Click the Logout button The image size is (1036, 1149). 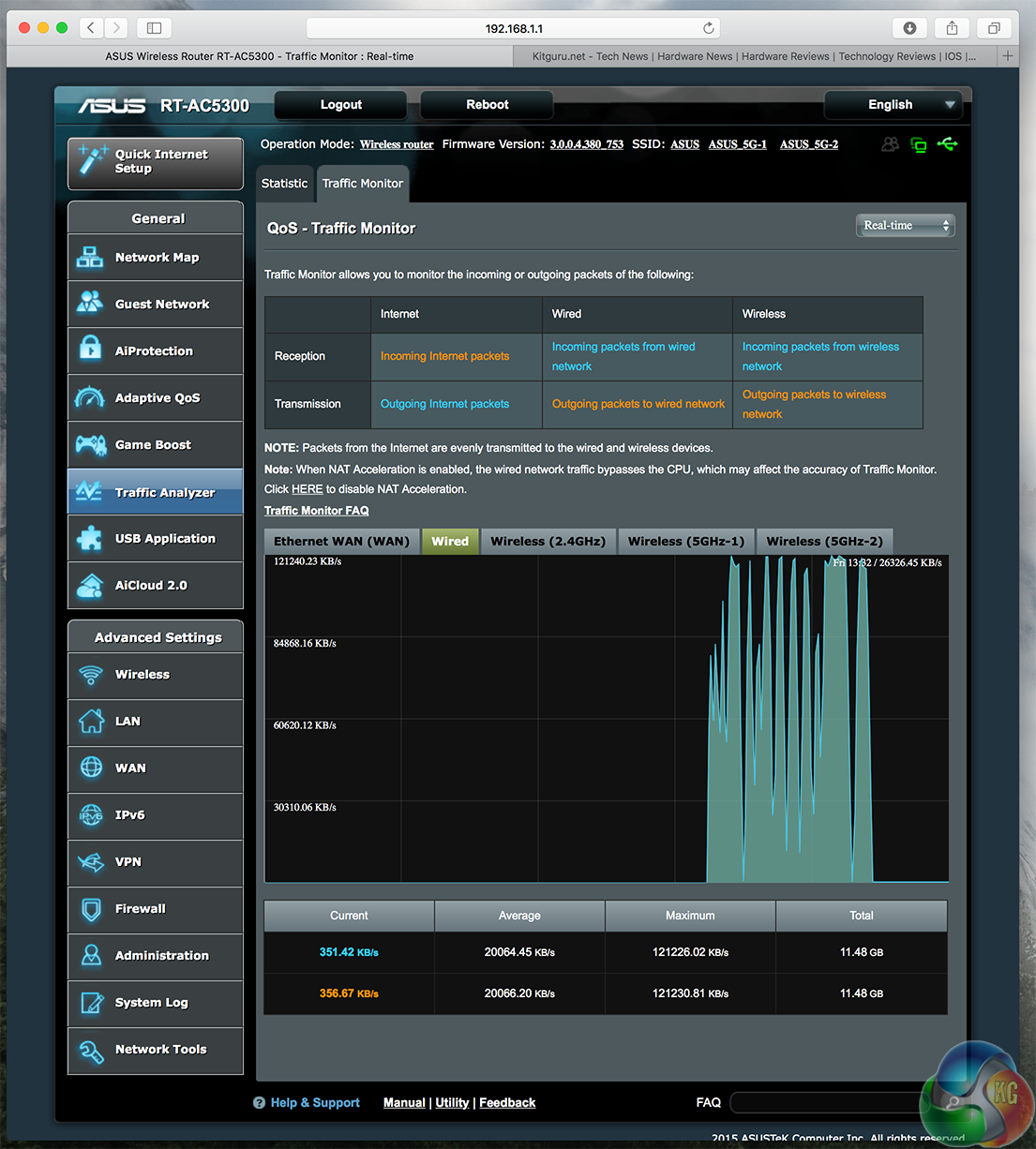[x=340, y=105]
